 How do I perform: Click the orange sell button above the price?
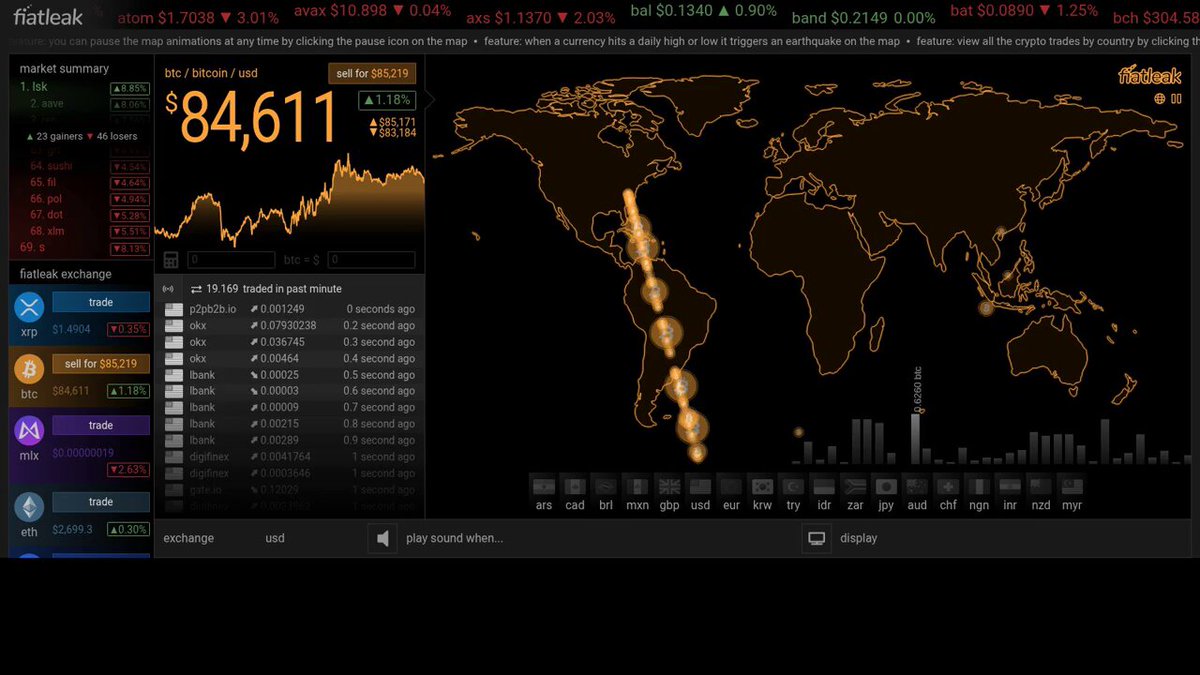pos(370,74)
